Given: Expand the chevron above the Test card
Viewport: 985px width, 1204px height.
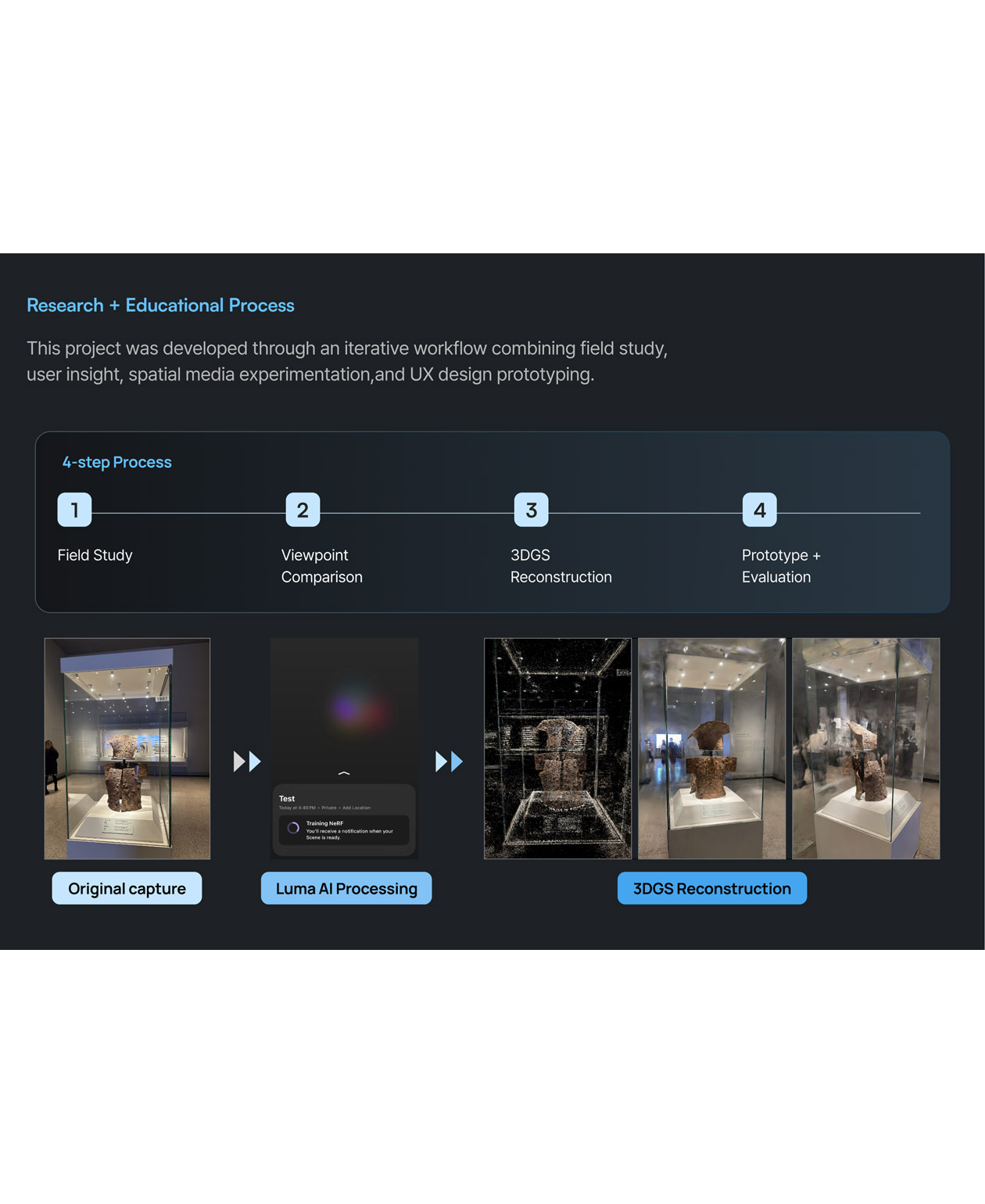Looking at the screenshot, I should [x=344, y=773].
